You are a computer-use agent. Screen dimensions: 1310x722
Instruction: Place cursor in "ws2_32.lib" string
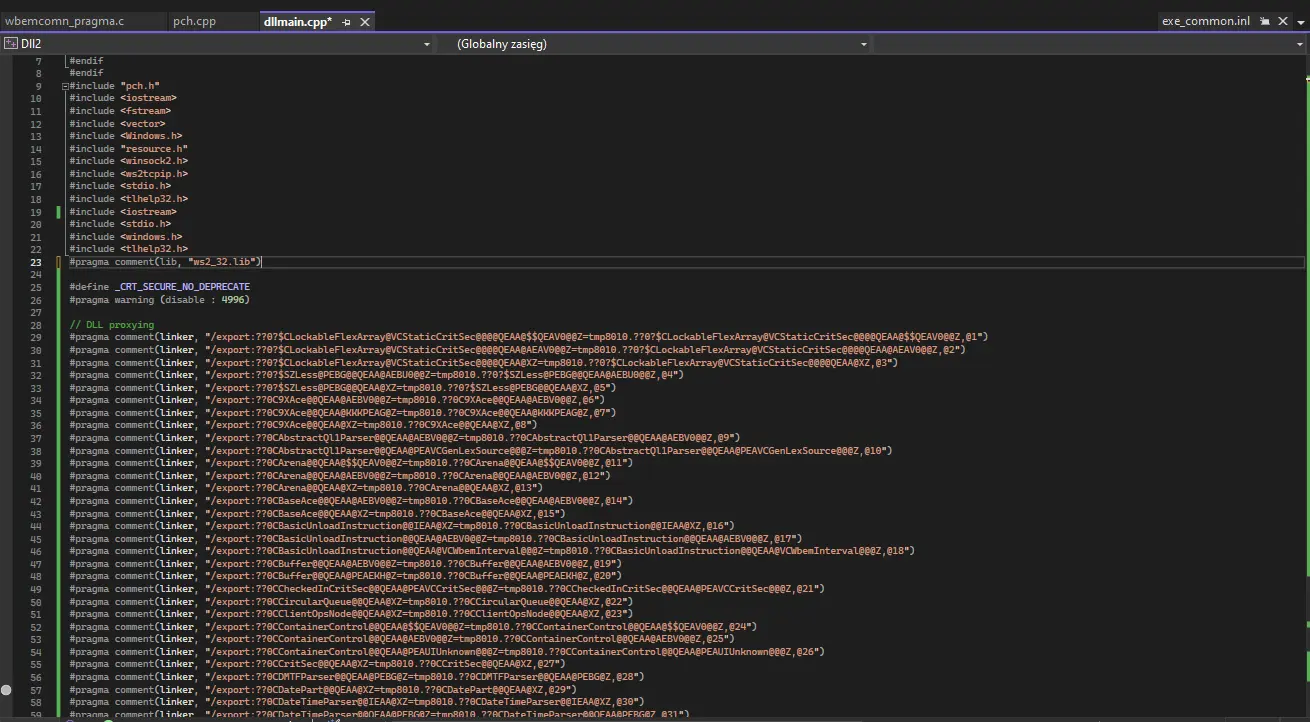(224, 262)
